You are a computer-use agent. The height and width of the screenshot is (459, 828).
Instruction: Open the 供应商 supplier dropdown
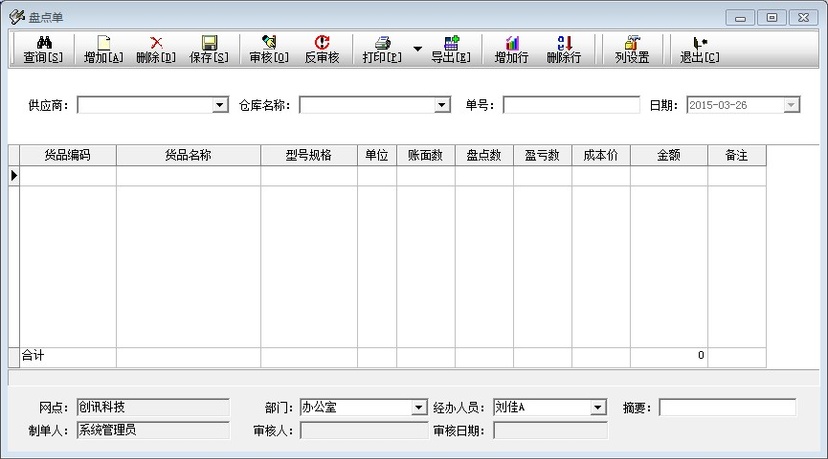click(x=221, y=105)
